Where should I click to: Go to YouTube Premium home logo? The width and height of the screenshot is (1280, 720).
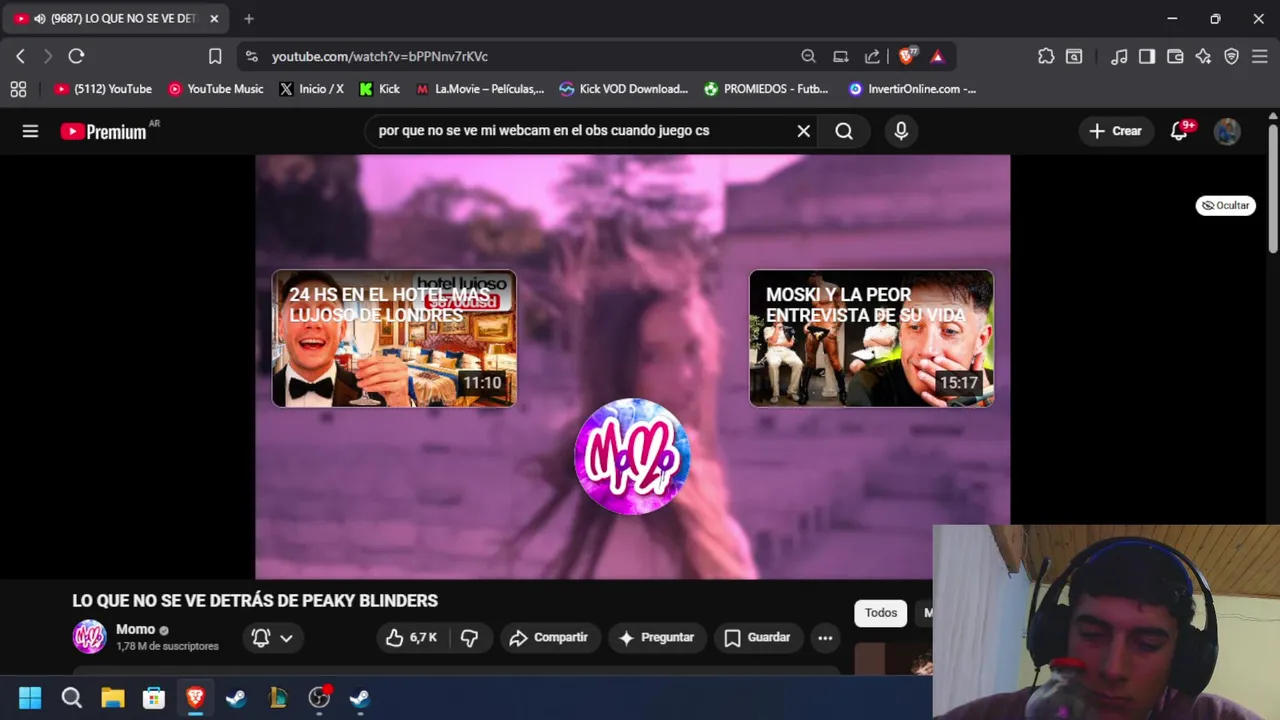pos(103,131)
